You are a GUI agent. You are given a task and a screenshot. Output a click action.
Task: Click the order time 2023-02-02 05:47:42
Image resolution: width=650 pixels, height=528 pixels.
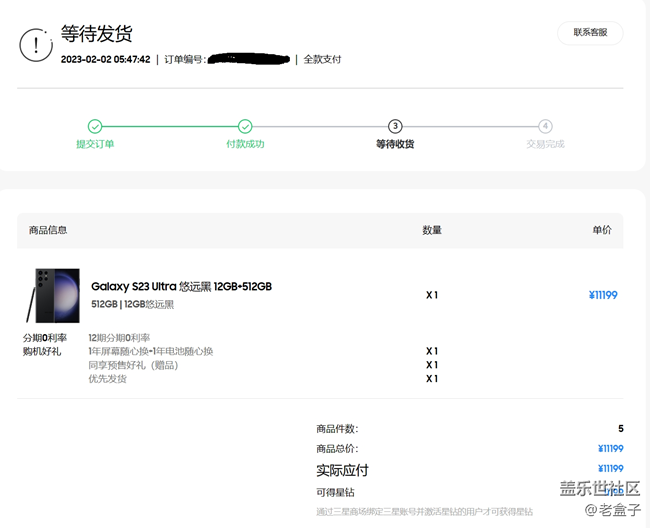tap(105, 60)
